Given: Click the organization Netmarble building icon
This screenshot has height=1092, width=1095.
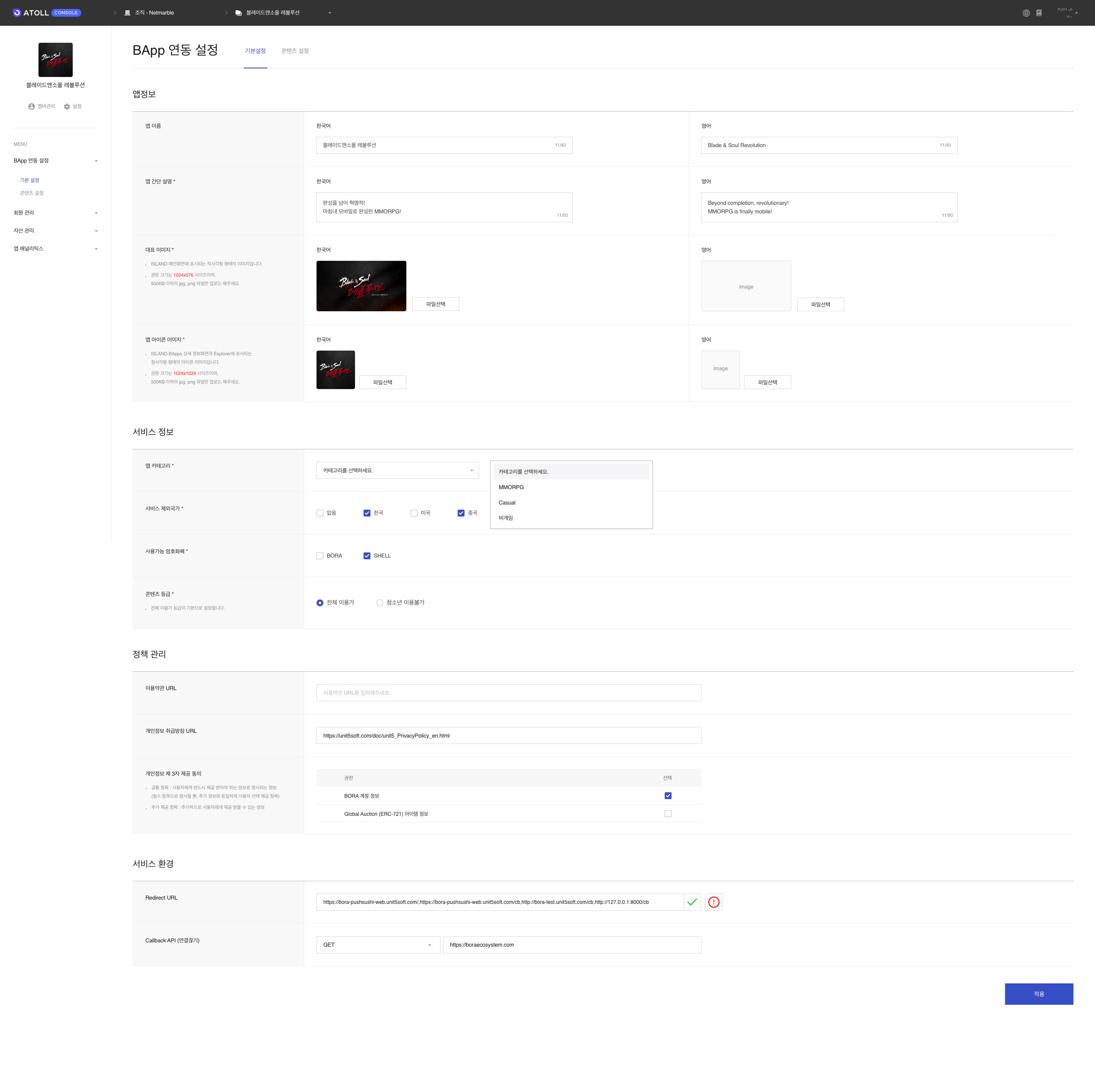Looking at the screenshot, I should tap(127, 12).
